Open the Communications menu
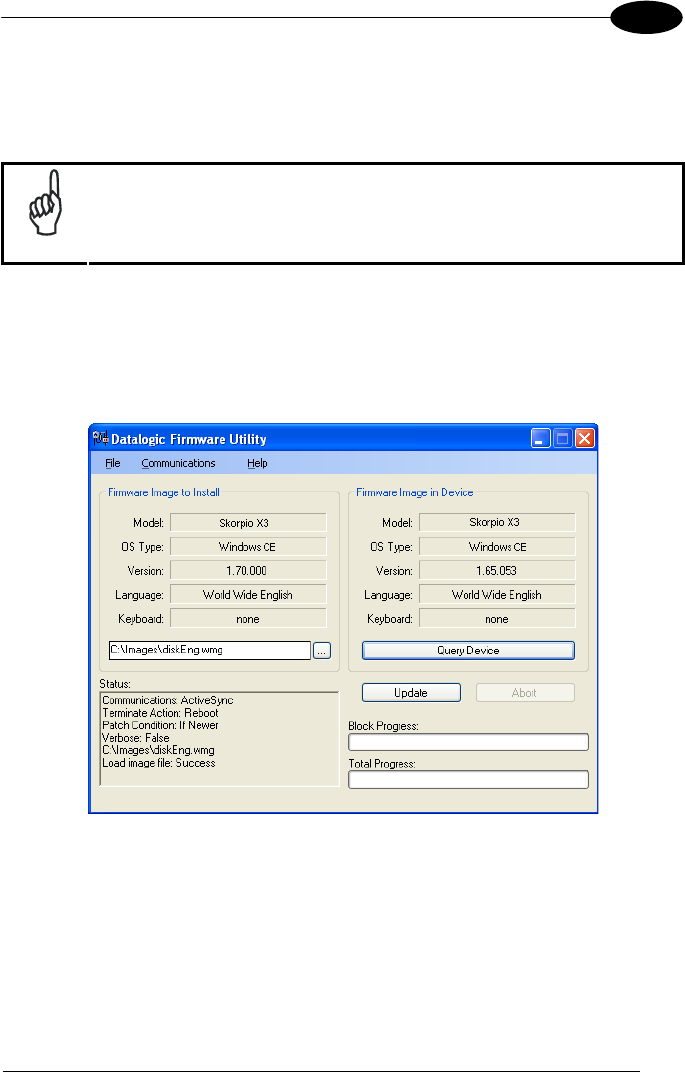685x1072 pixels. point(178,463)
